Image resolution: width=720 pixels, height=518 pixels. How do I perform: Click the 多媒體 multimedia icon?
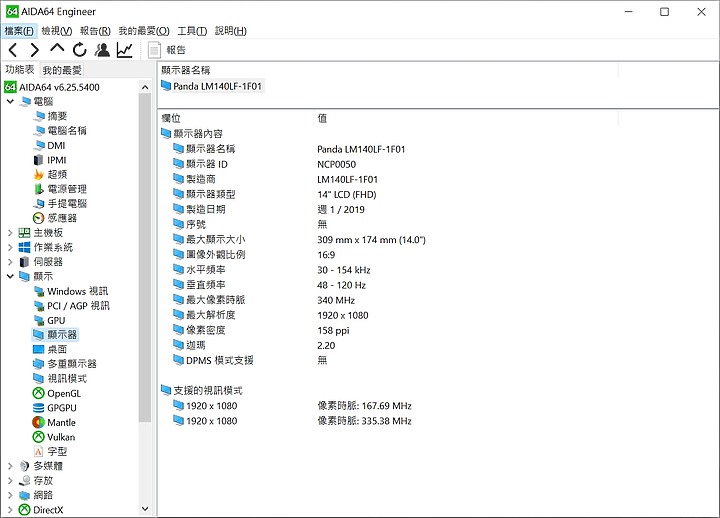[24, 466]
